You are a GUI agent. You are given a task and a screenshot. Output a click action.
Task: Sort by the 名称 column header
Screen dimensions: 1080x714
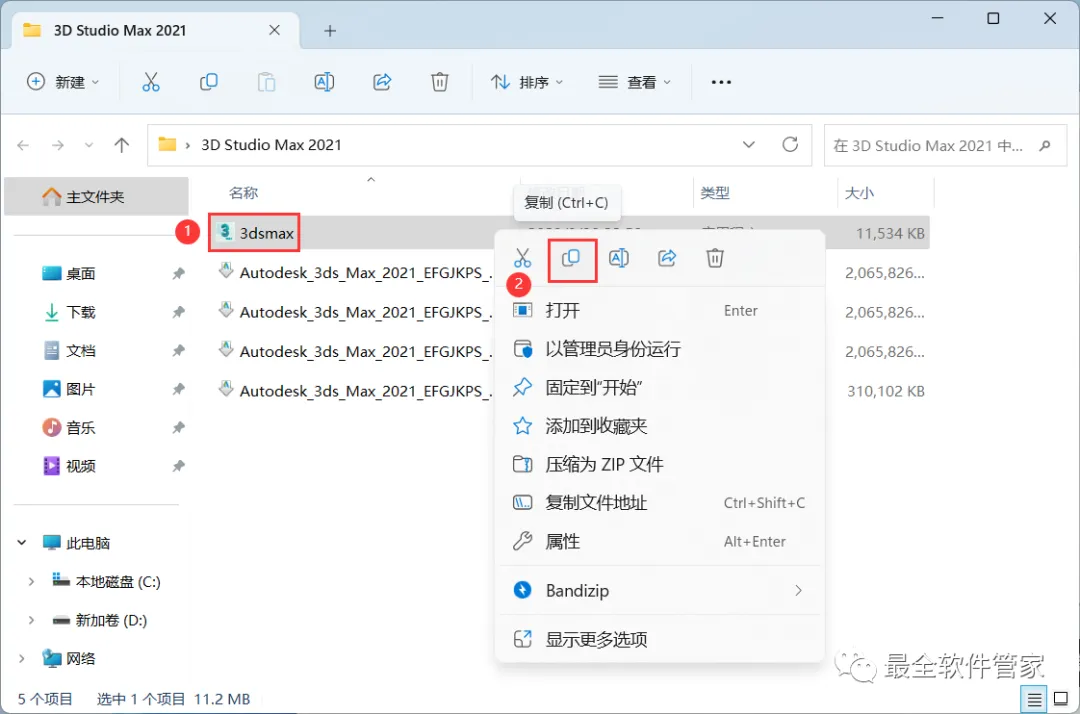244,193
